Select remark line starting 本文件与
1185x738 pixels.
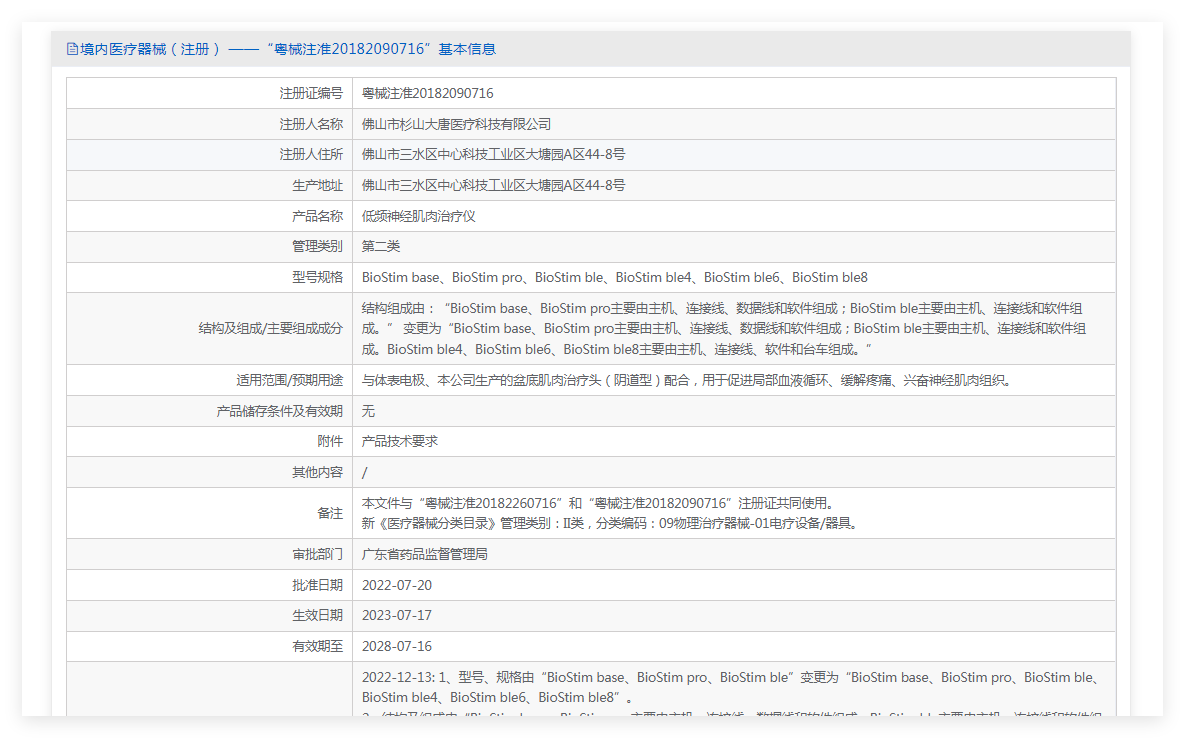click(x=597, y=503)
